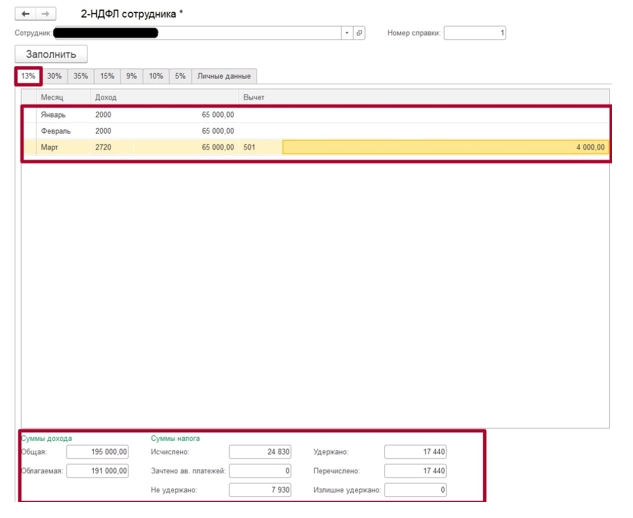Open the Личные данные tab

224,76
